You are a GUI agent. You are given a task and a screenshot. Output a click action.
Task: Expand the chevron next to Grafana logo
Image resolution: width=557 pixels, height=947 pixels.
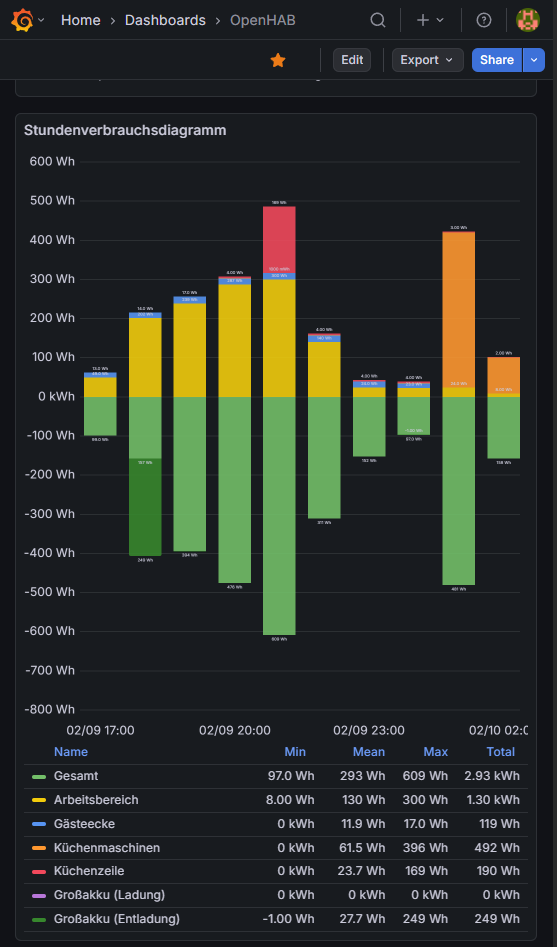(41, 20)
